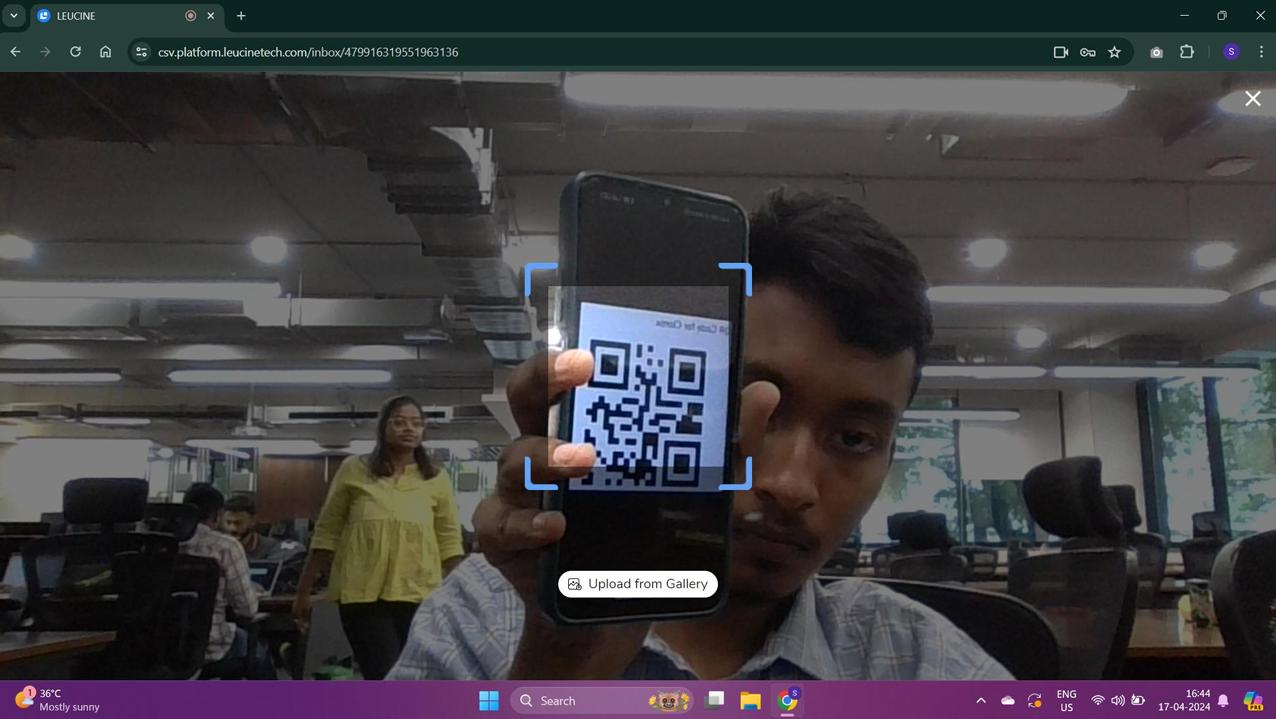Bookmark this page with the star

(x=1115, y=52)
